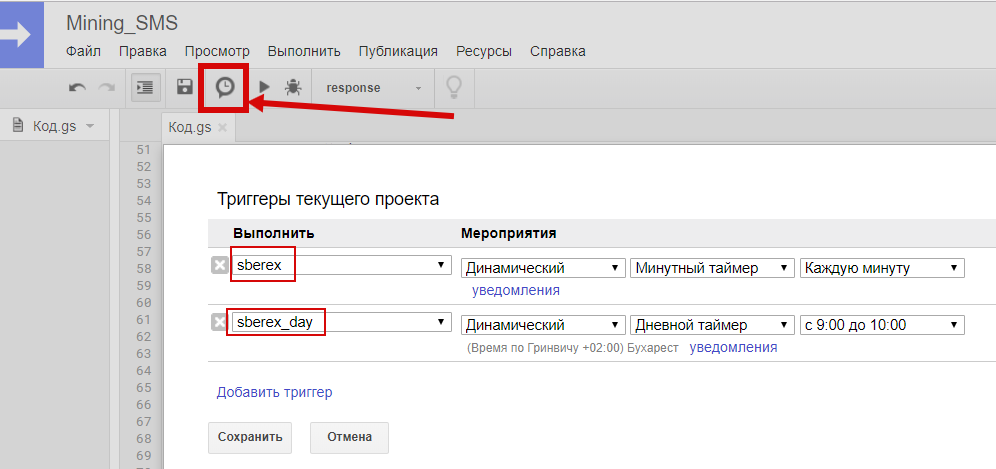Open the response function selector

[374, 88]
